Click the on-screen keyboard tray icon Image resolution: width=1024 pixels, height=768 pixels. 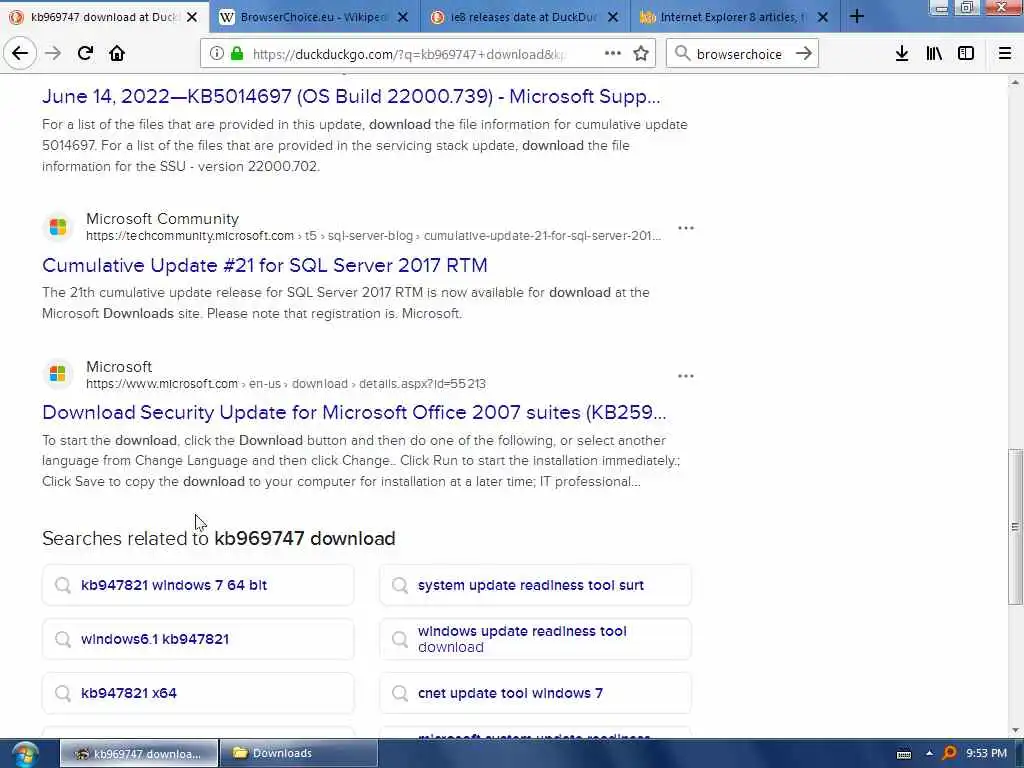[904, 754]
